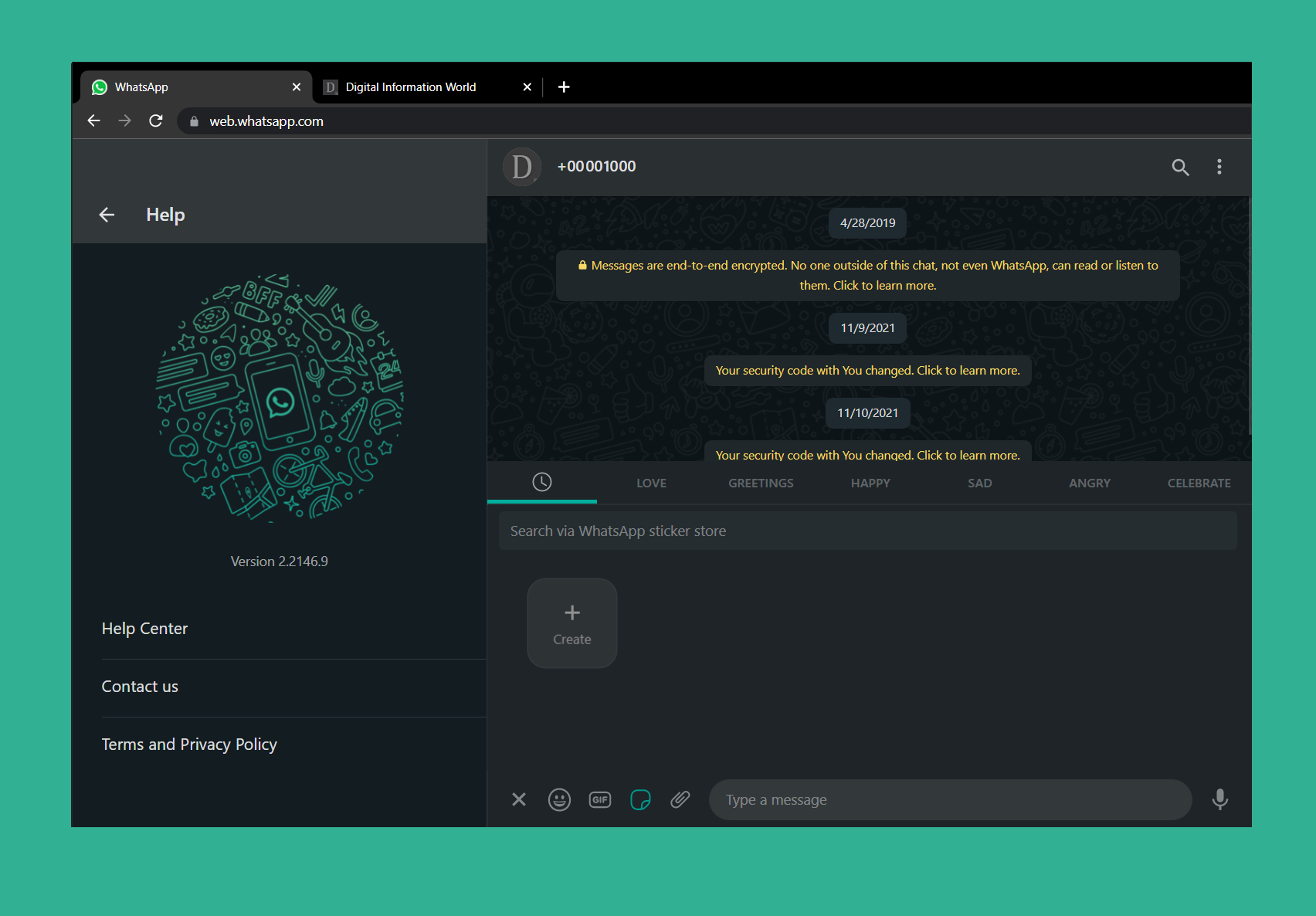Open the HAPPY sticker category
The image size is (1316, 916).
[x=870, y=483]
